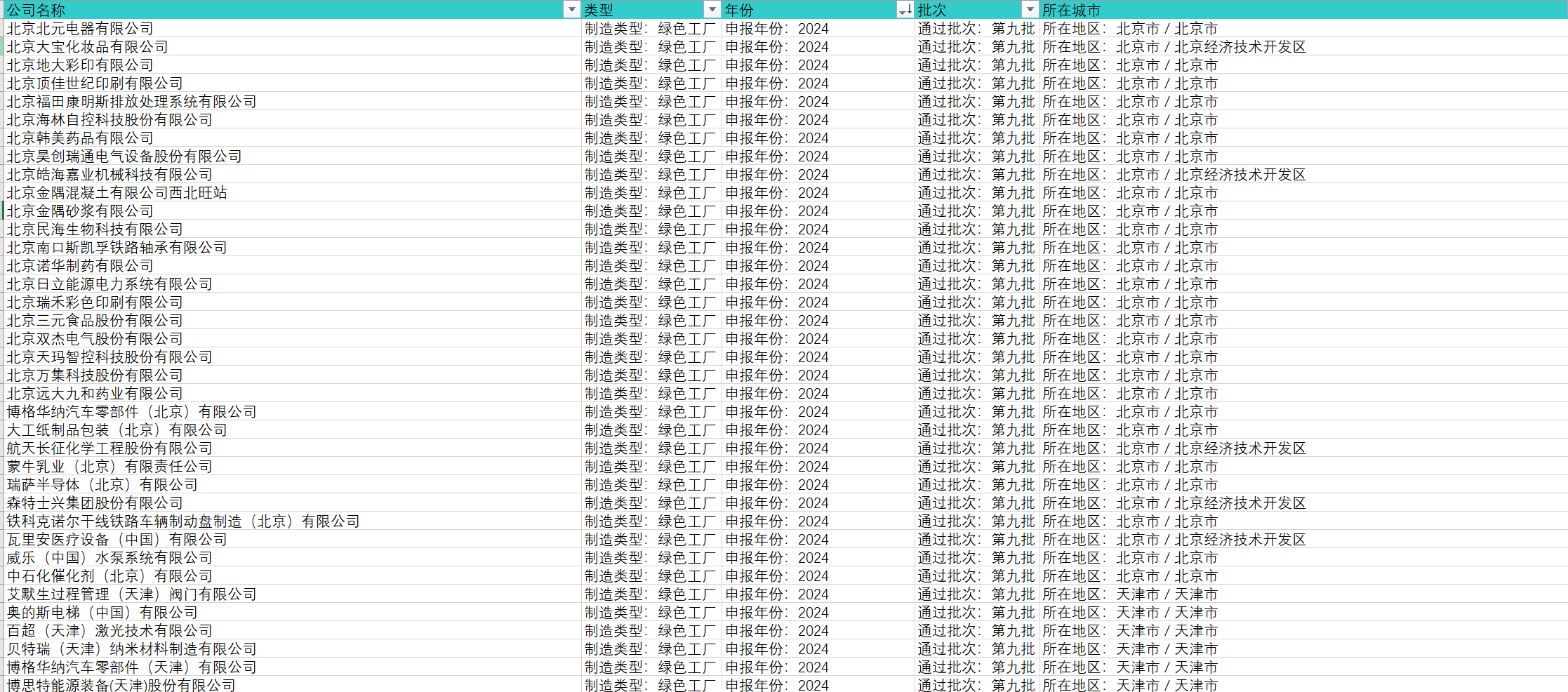Select cell 北京远大九和药业有限公司

293,394
